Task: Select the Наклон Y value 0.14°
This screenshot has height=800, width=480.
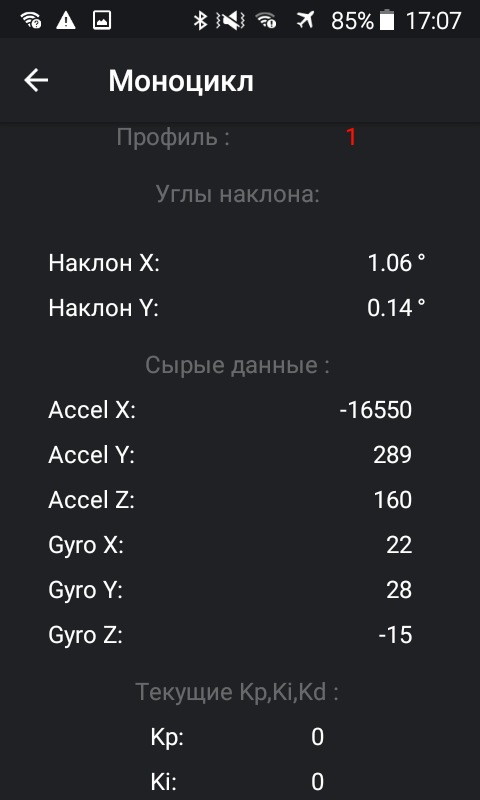Action: [x=396, y=308]
